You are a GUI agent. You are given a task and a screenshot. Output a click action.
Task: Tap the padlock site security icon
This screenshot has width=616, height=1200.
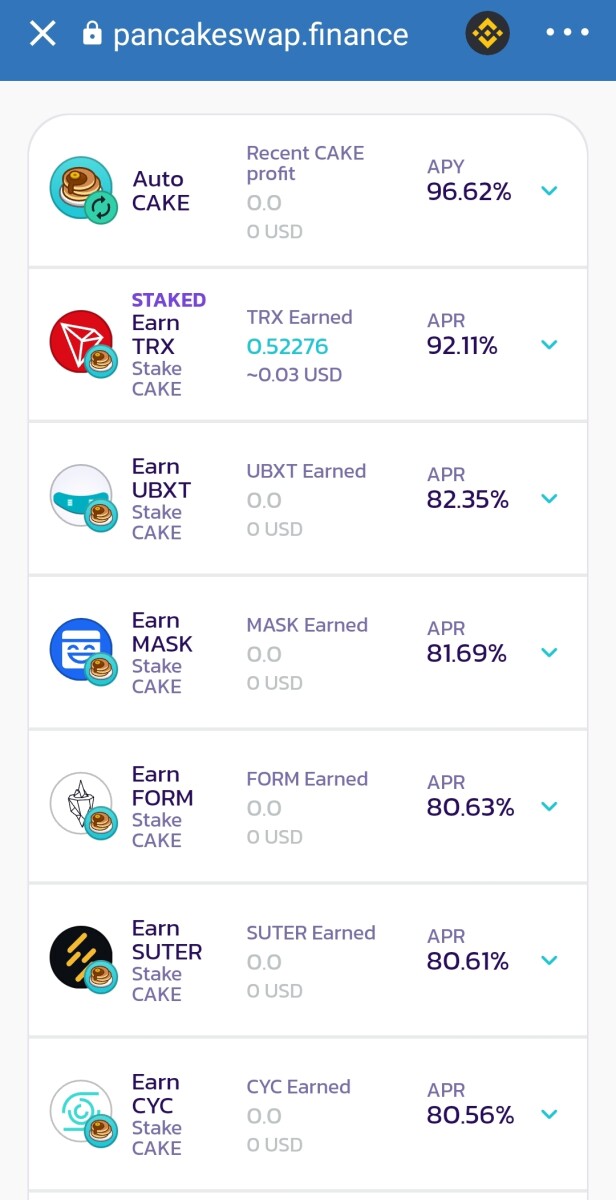click(92, 34)
